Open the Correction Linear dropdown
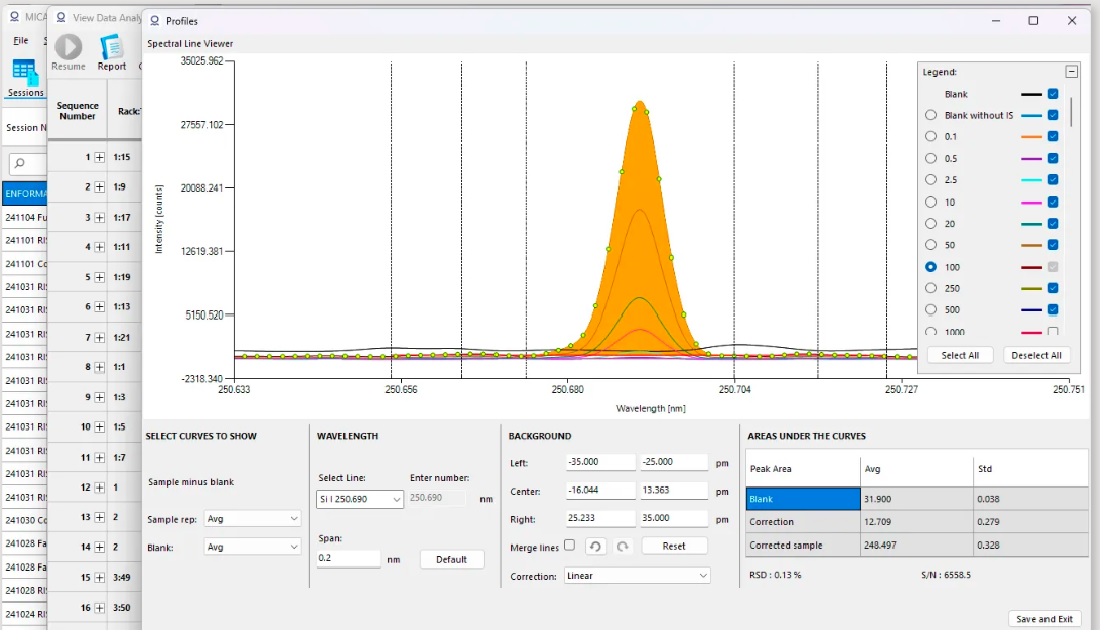The width and height of the screenshot is (1108, 642). pyautogui.click(x=637, y=576)
